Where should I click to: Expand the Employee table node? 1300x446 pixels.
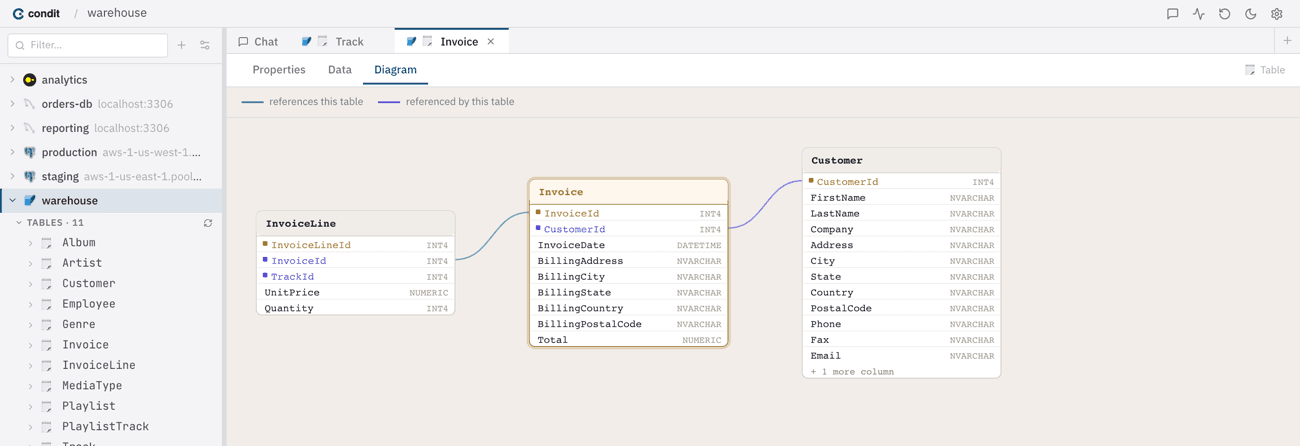[x=31, y=304]
